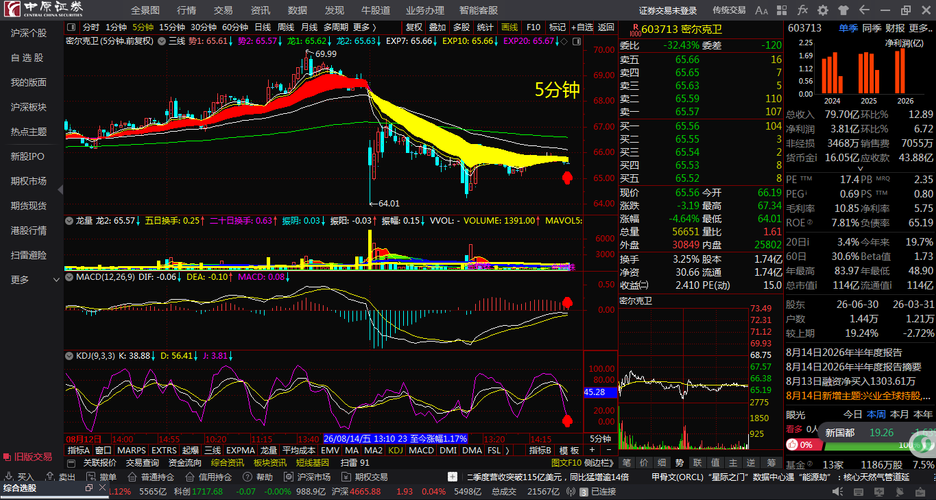Open 传统交易 button

point(729,10)
